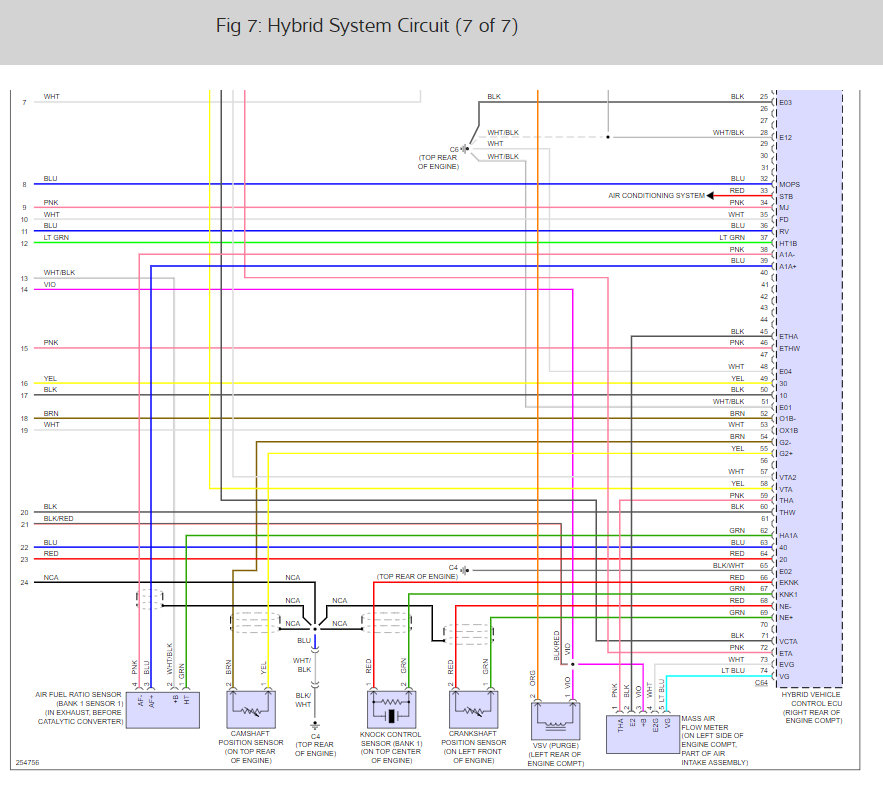The height and width of the screenshot is (793, 883).
Task: Click the A1A+ terminal label
Action: [787, 266]
